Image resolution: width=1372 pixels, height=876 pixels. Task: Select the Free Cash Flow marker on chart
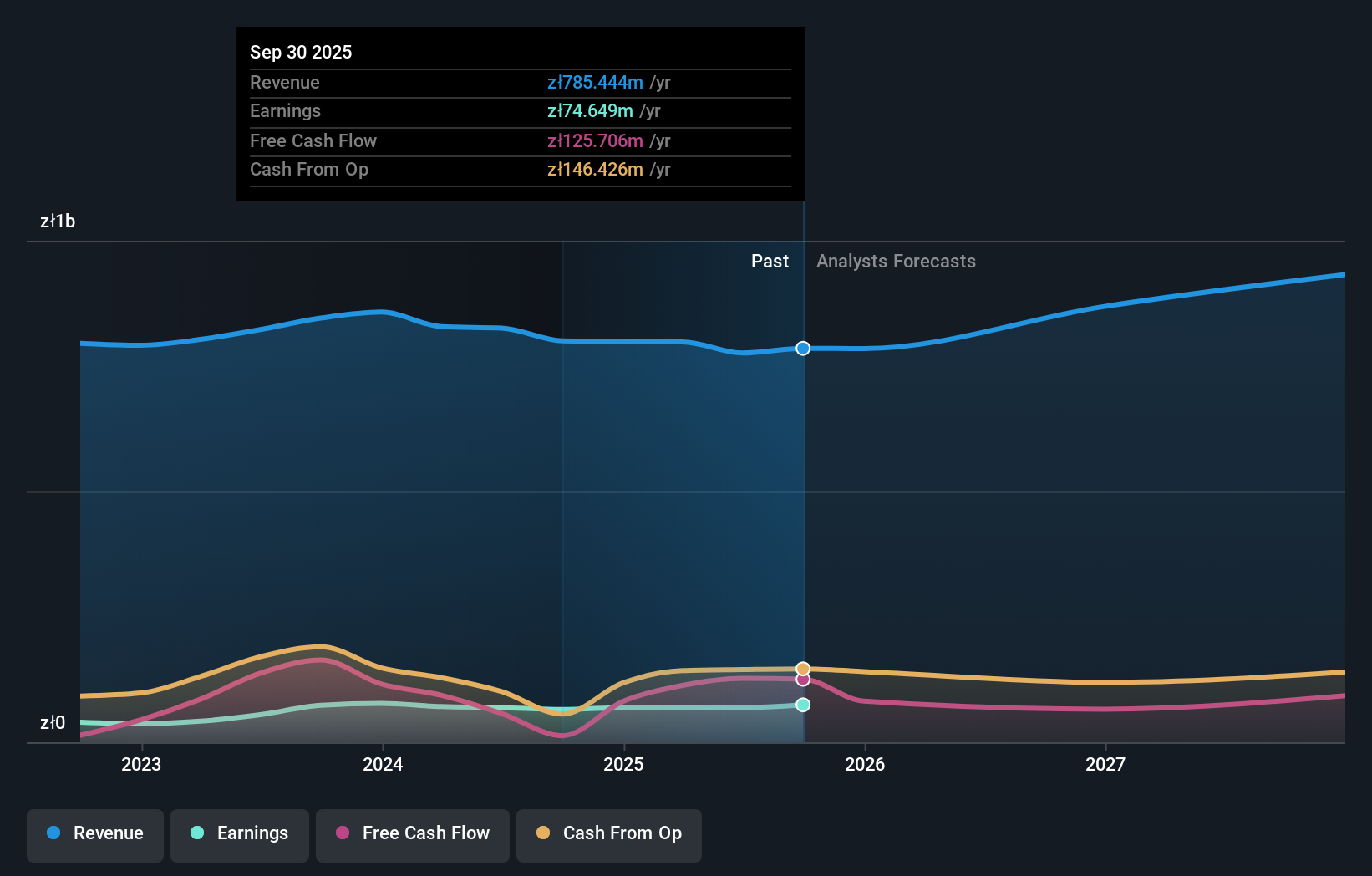802,680
